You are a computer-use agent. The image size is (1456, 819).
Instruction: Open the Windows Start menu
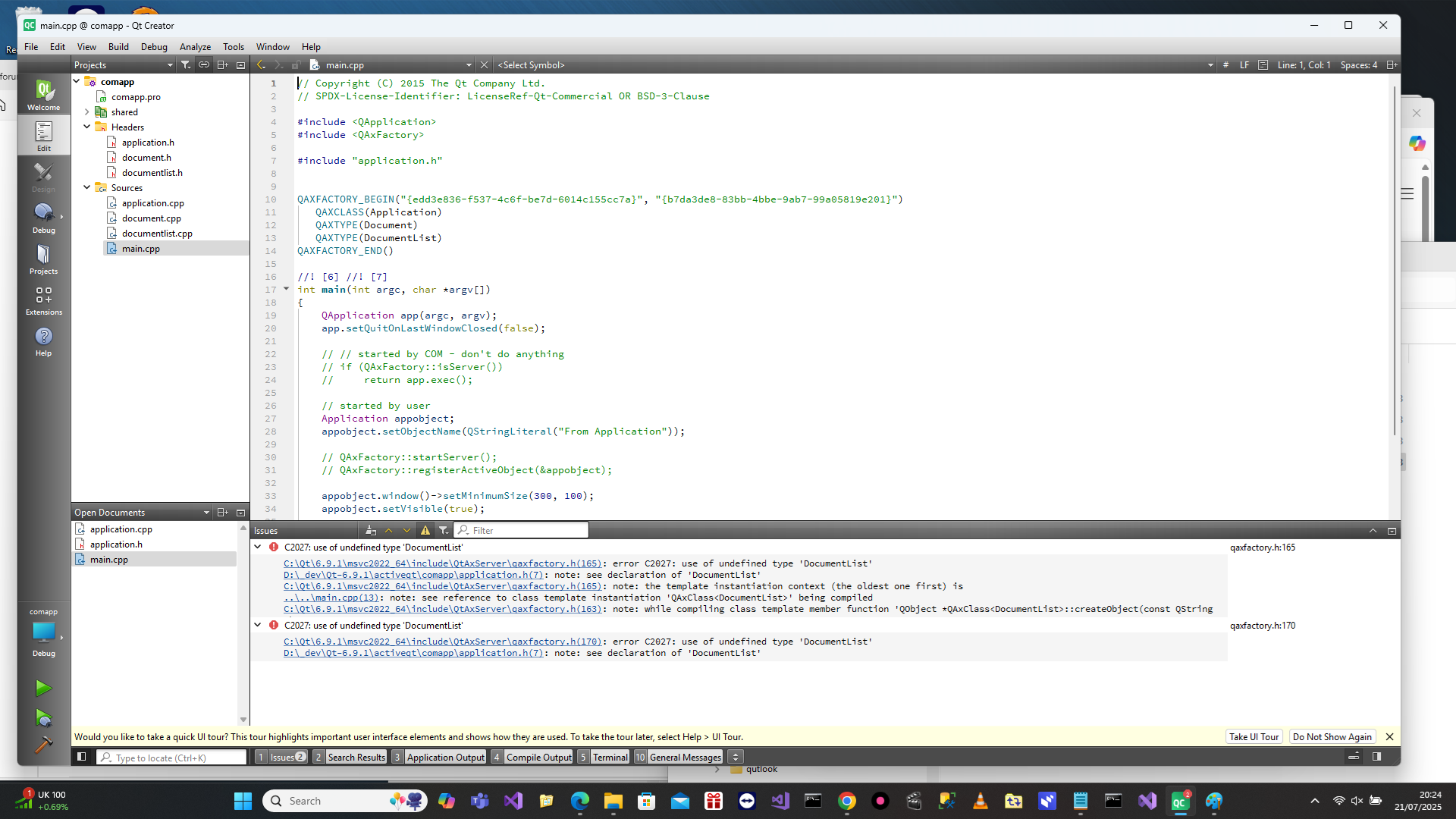243,801
